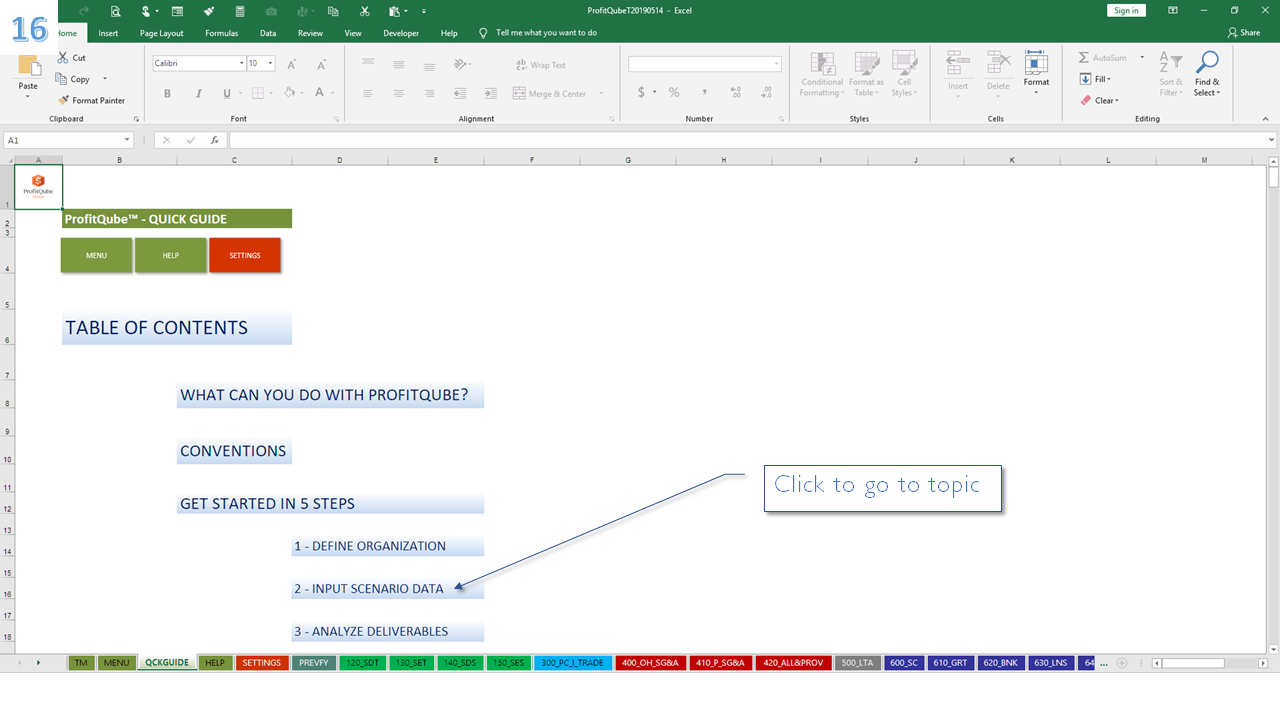This screenshot has height=720, width=1280.
Task: Toggle Underline formatting
Action: point(227,93)
